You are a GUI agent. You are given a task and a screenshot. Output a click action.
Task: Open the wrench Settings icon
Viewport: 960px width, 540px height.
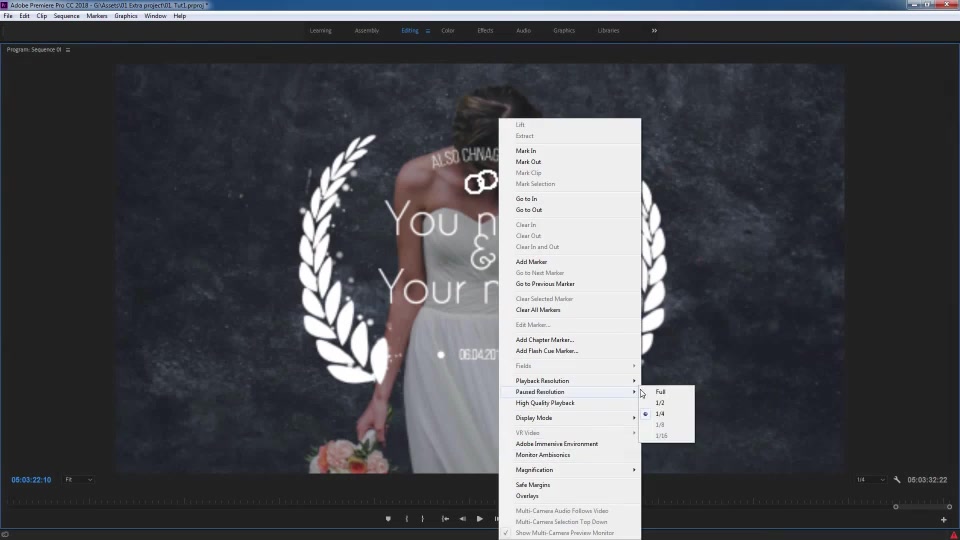click(x=897, y=480)
